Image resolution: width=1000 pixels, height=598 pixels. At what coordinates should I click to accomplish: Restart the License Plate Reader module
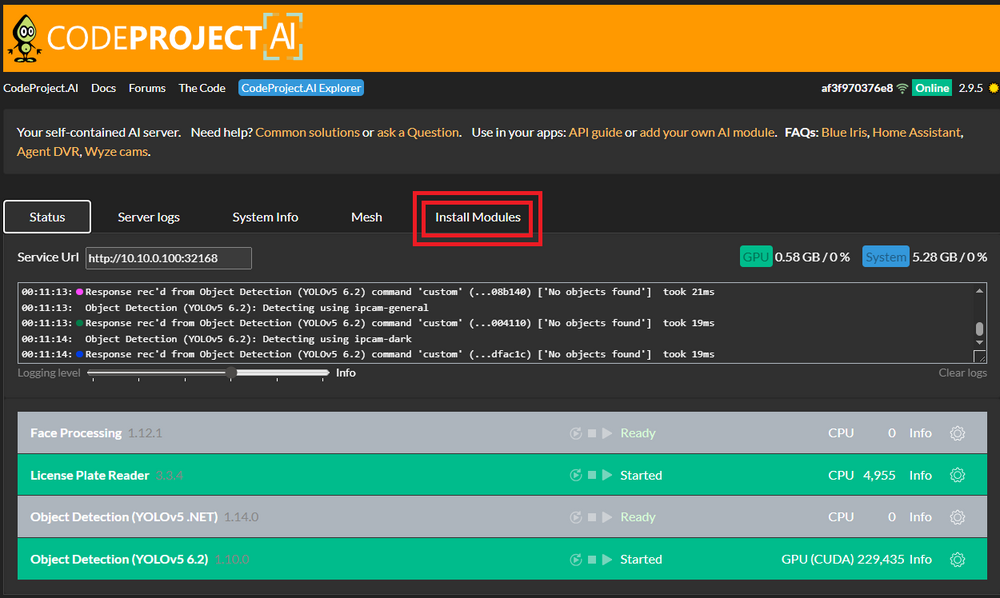575,476
